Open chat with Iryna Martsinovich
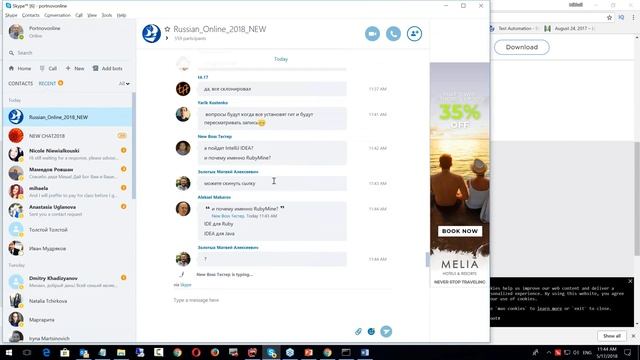The image size is (640, 360). tap(67, 337)
